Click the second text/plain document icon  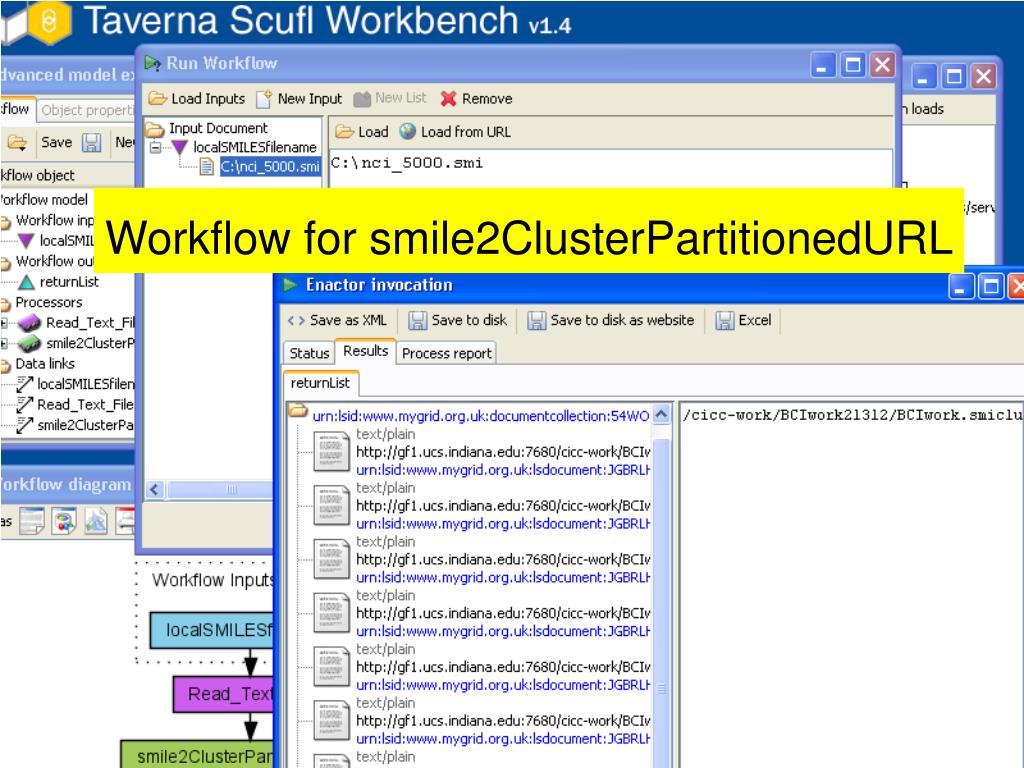331,505
